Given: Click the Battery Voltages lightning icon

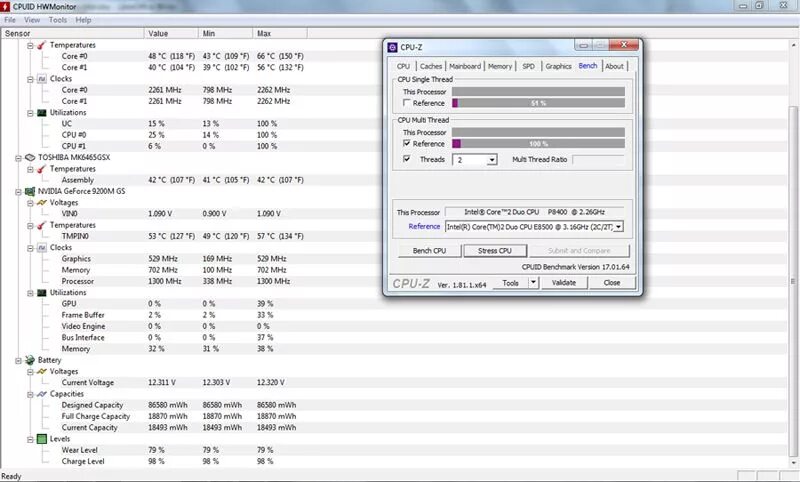Looking at the screenshot, I should 42,371.
